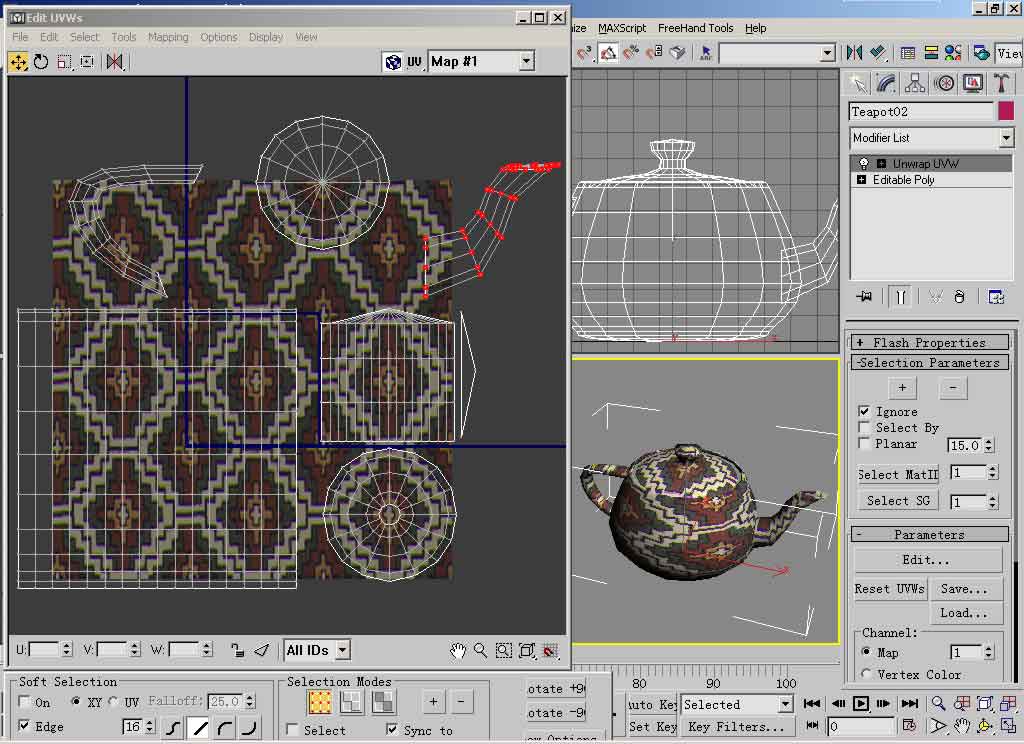Click the Reset UVWs button
The image size is (1024, 744).
click(x=889, y=589)
